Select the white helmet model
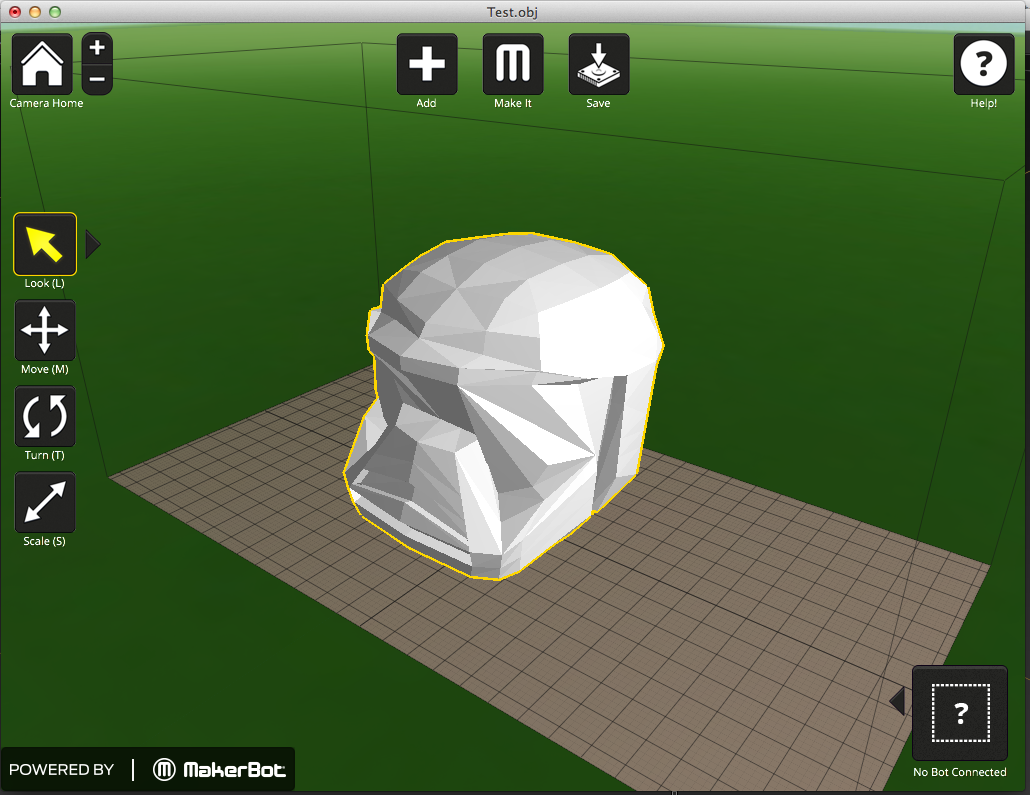 tap(504, 405)
